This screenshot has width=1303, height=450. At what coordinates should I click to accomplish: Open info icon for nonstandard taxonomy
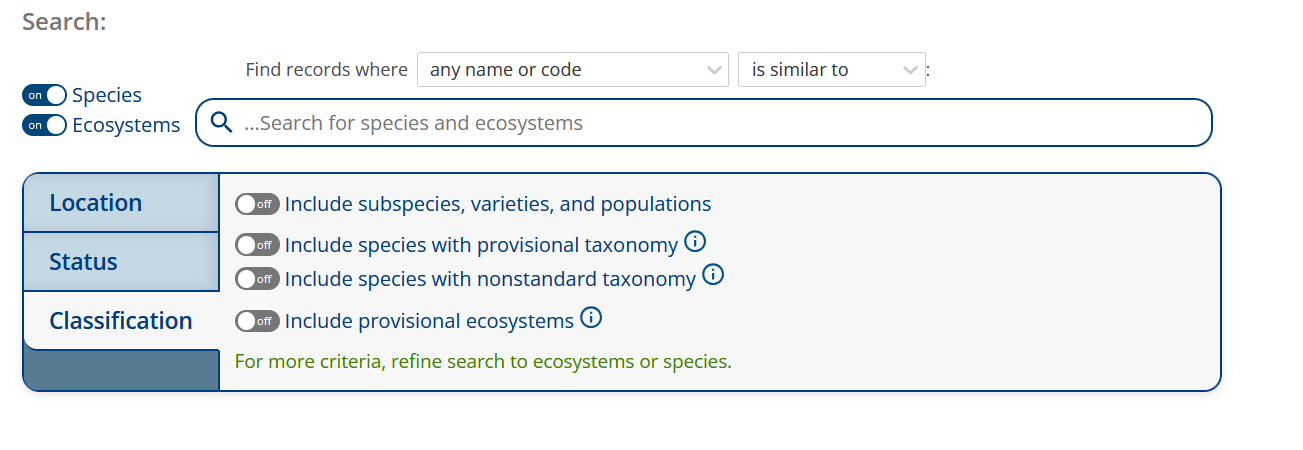click(x=713, y=275)
